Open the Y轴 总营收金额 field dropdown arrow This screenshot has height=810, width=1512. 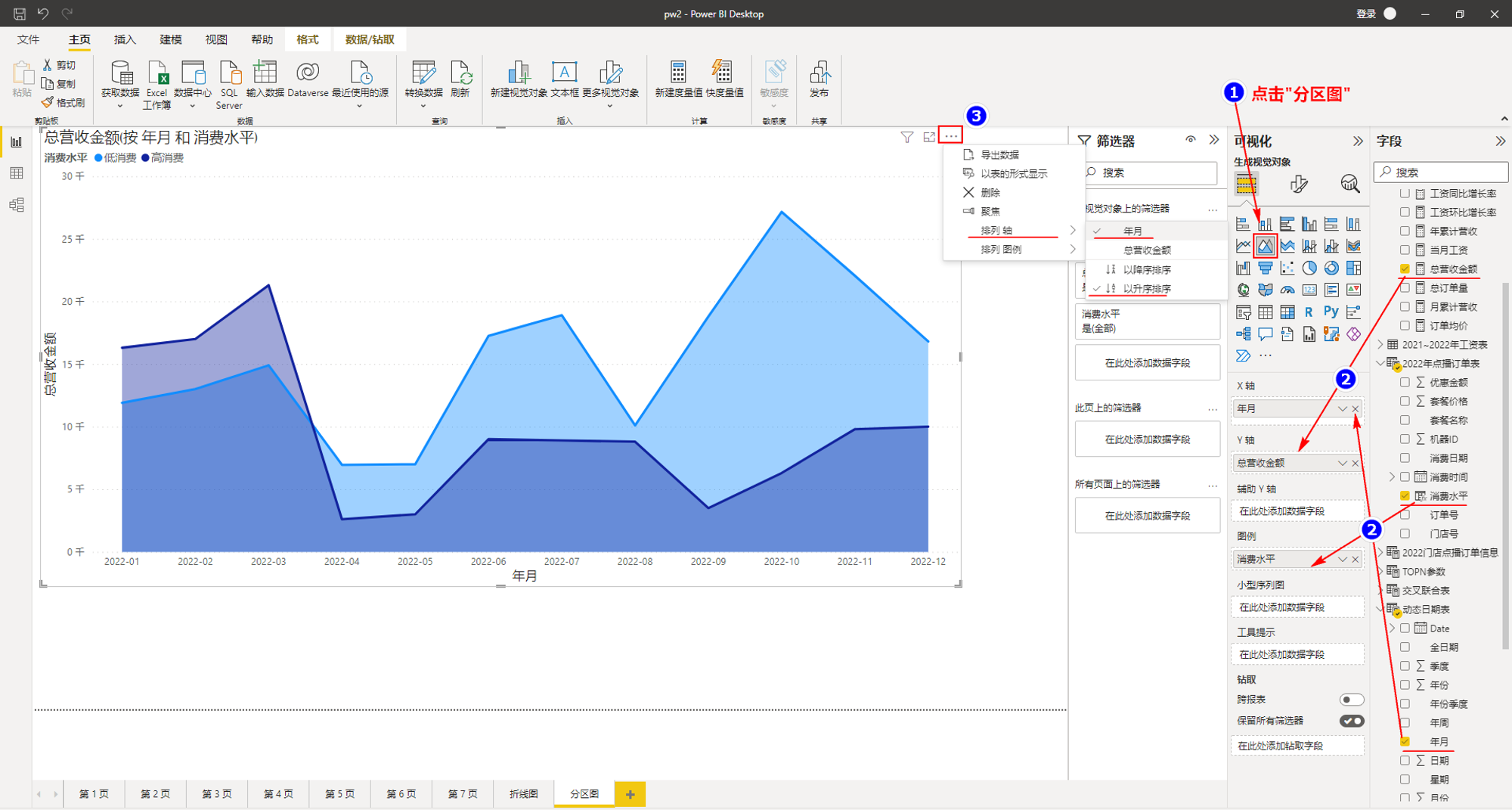[x=1343, y=463]
